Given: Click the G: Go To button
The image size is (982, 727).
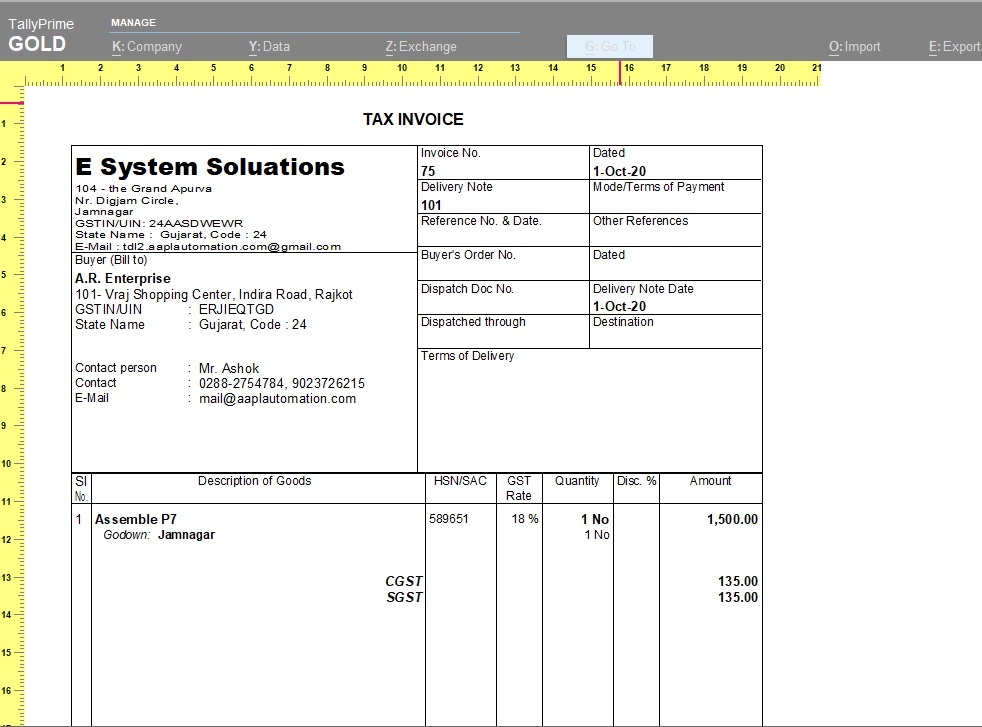Looking at the screenshot, I should click(x=609, y=46).
